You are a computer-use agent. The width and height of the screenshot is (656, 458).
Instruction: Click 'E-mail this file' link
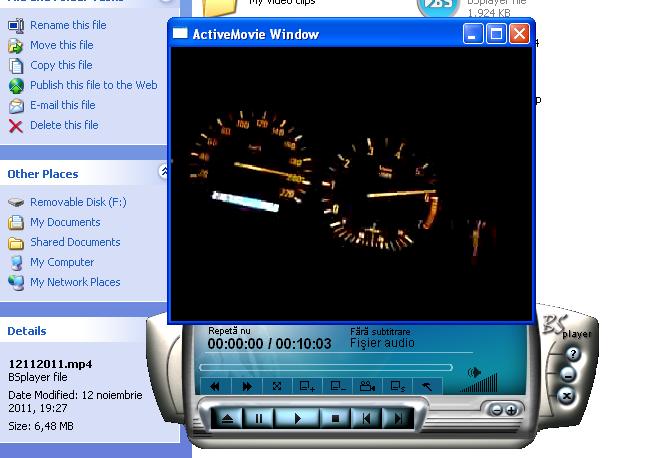tap(63, 105)
